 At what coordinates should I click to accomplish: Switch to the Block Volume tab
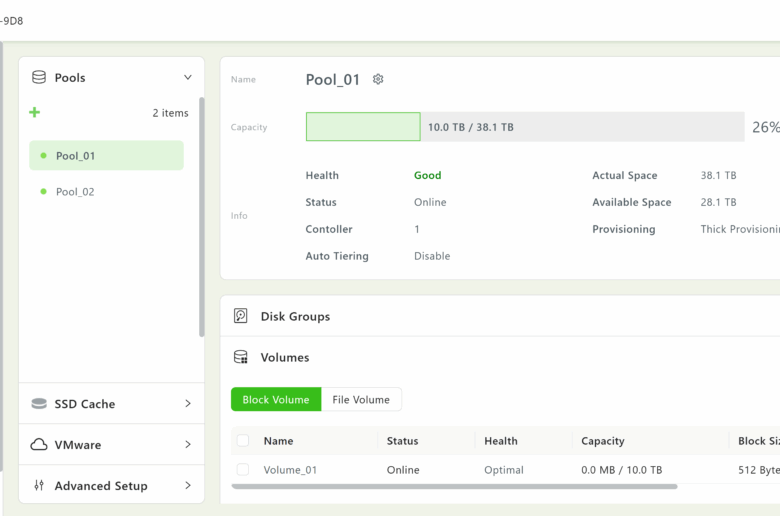(276, 400)
